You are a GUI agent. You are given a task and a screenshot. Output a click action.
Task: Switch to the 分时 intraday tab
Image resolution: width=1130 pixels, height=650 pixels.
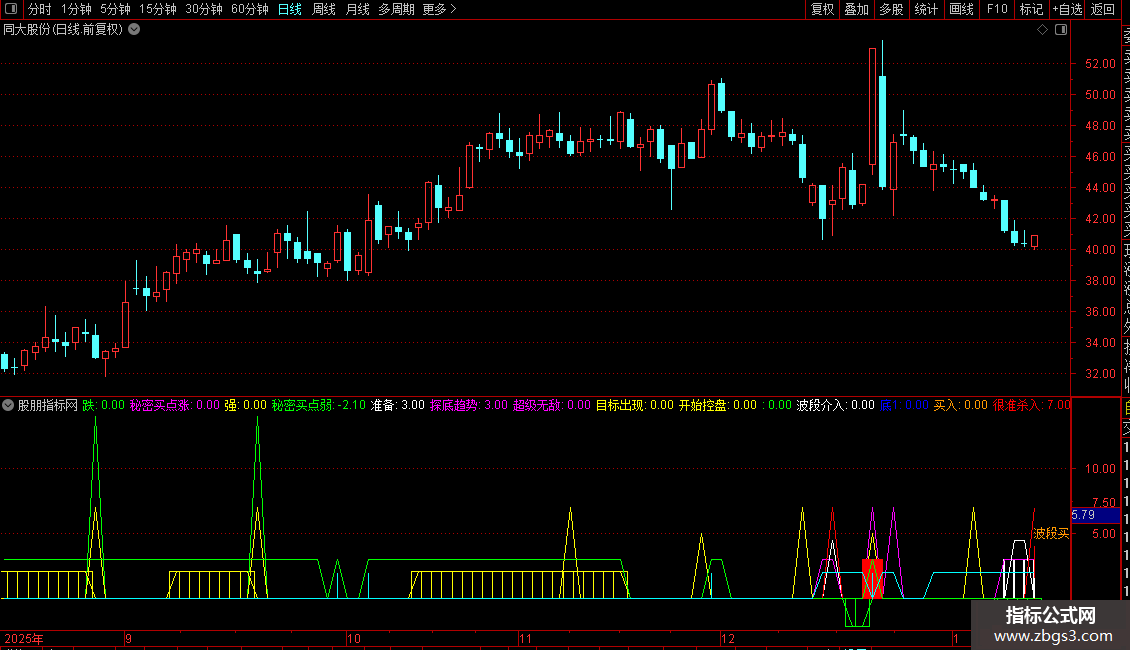click(40, 9)
